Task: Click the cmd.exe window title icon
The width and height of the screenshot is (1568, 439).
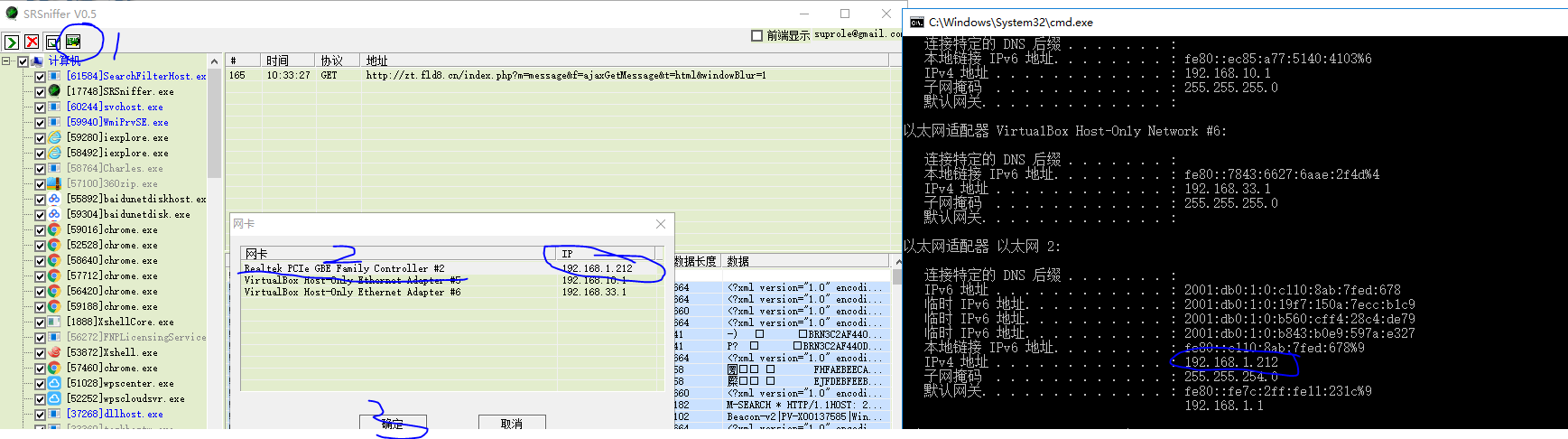Action: point(917,22)
